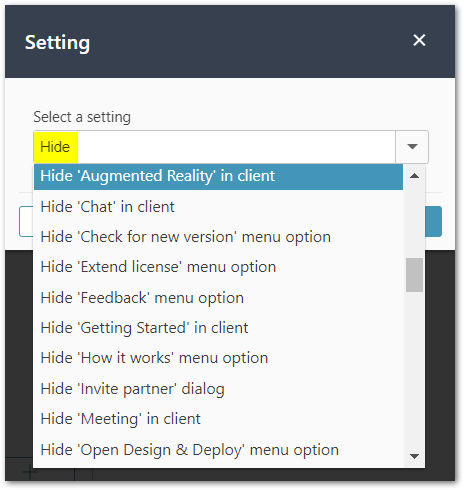464x490 pixels.
Task: Select Hide 'Augmented Reality' in client
Action: (x=218, y=176)
